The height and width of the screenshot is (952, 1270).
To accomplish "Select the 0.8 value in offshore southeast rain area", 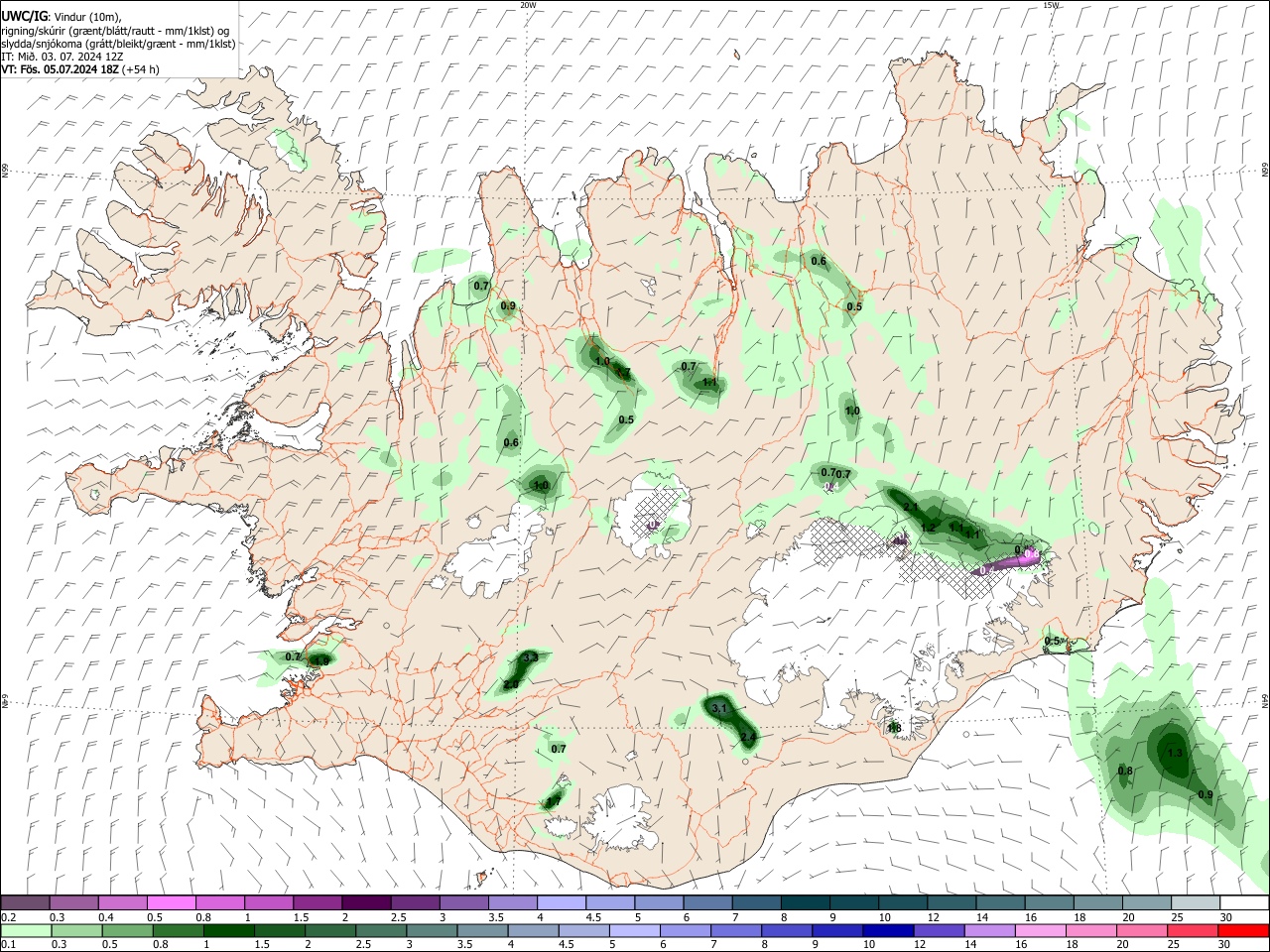I will tap(1125, 771).
